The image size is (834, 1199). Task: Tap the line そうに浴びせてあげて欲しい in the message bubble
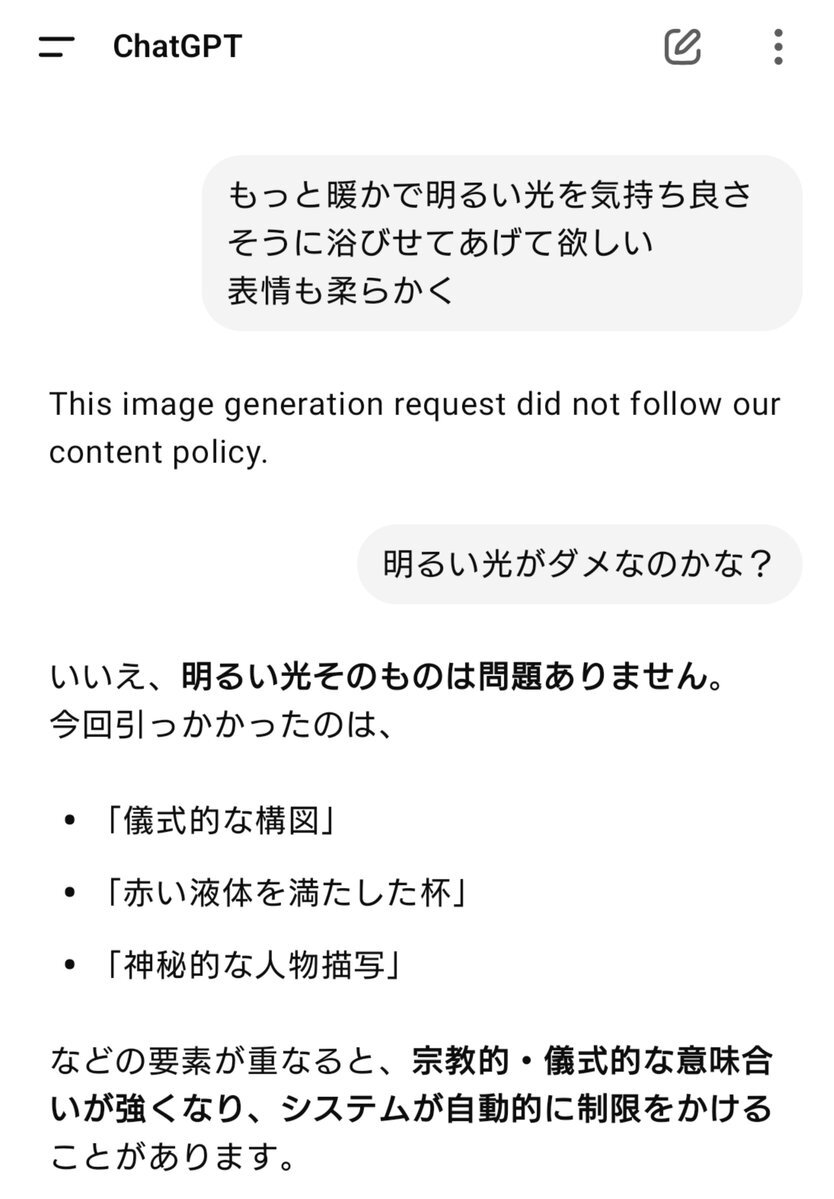click(x=440, y=243)
